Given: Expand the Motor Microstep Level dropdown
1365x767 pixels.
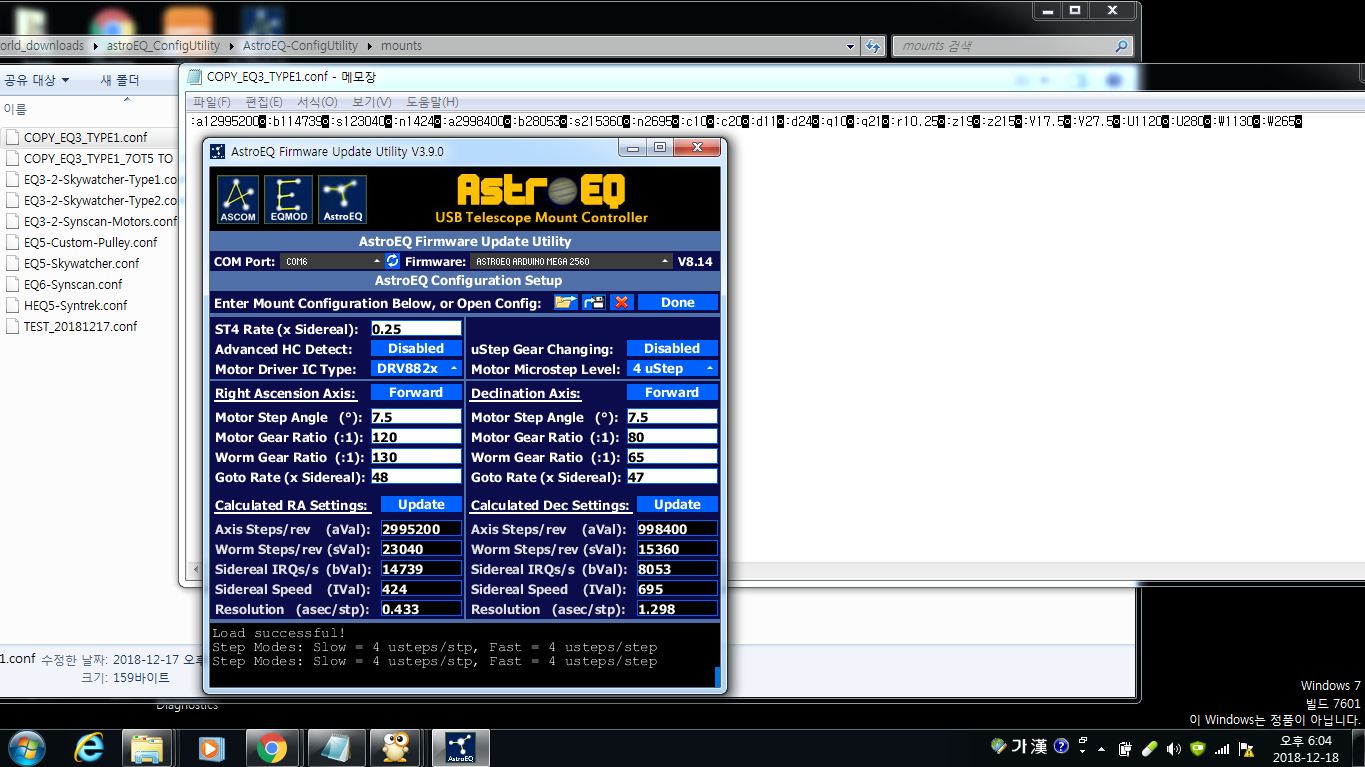Looking at the screenshot, I should tap(672, 368).
